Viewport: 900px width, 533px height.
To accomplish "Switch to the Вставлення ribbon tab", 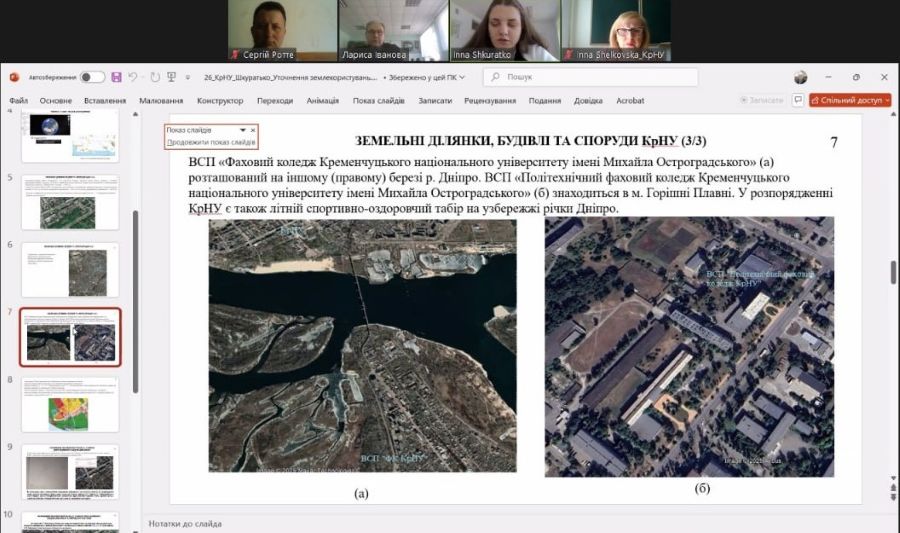I will [x=105, y=100].
